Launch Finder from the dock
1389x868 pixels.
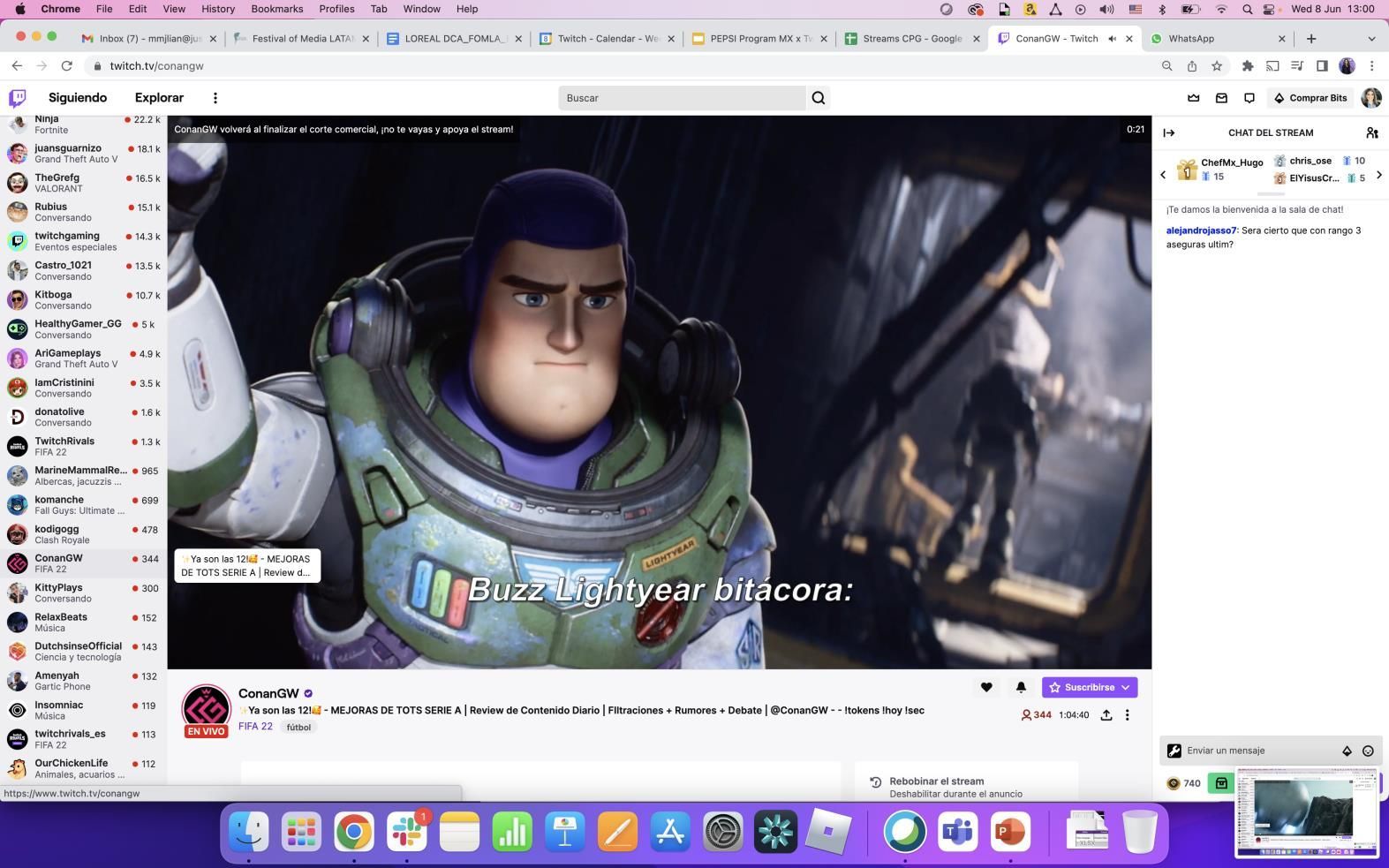pos(249,832)
